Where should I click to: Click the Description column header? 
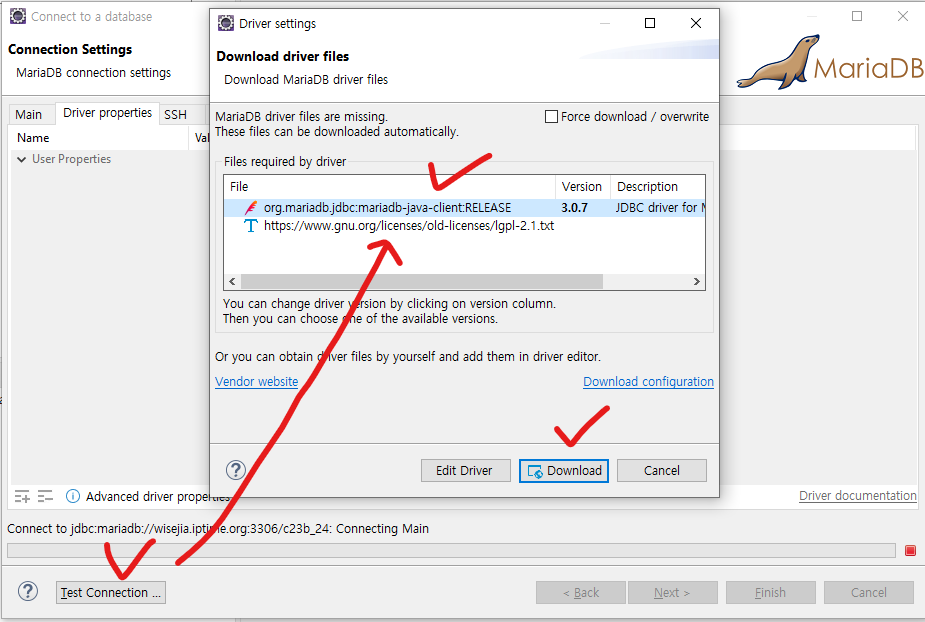click(658, 186)
